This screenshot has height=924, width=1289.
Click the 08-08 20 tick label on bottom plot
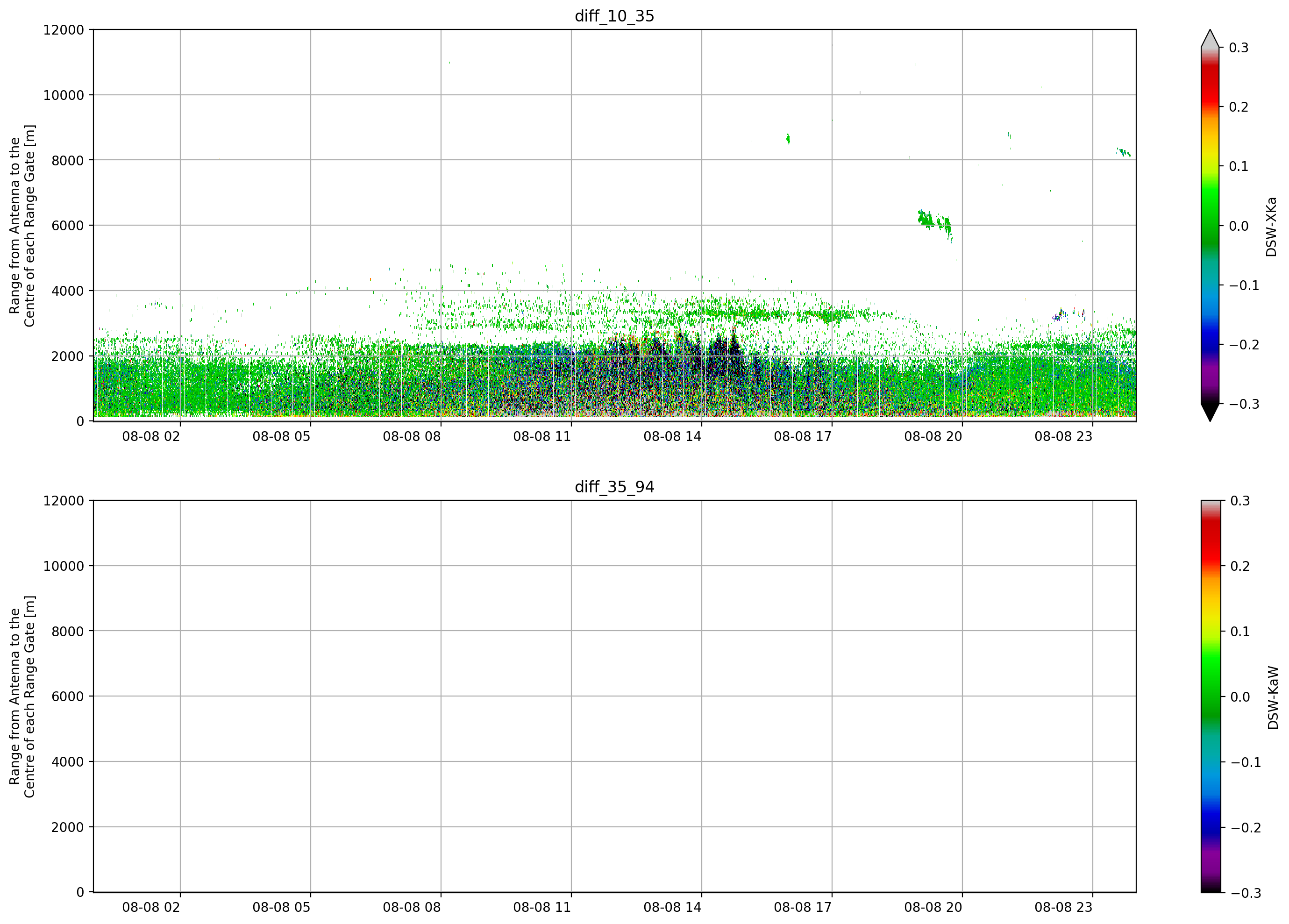tap(933, 908)
